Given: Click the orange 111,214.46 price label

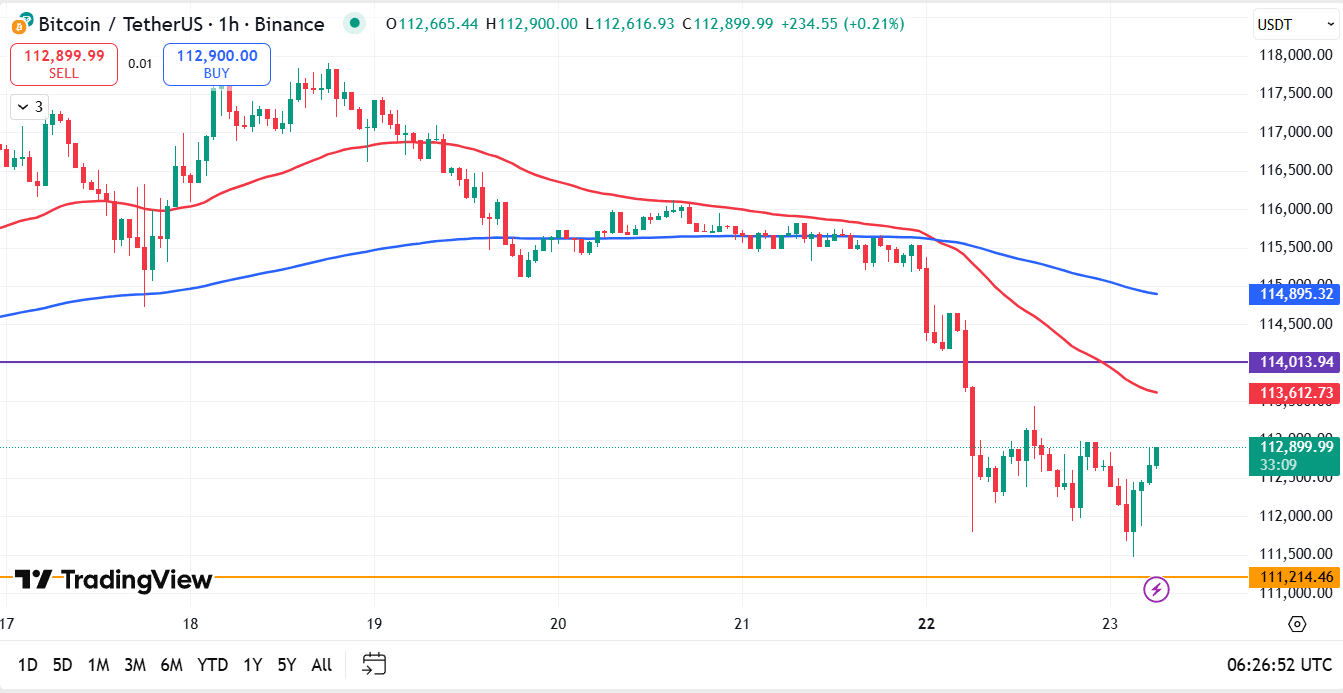Looking at the screenshot, I should (1295, 577).
